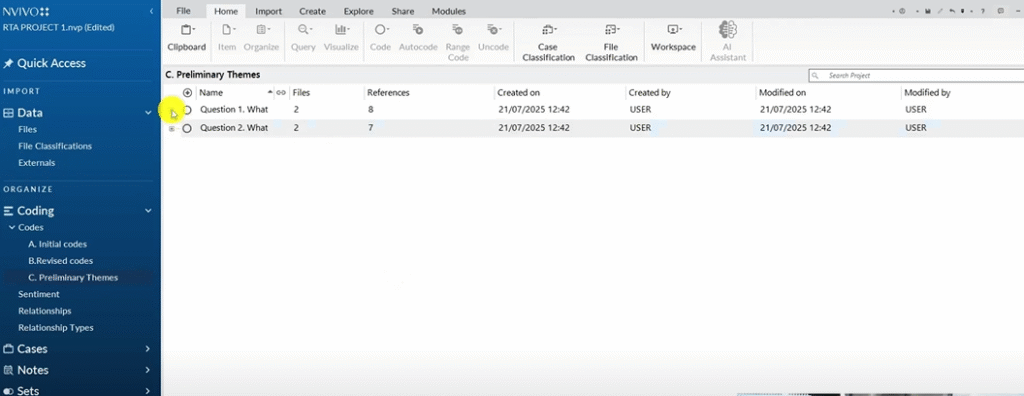This screenshot has width=1024, height=396.
Task: Open the File menu tab
Action: click(x=184, y=11)
